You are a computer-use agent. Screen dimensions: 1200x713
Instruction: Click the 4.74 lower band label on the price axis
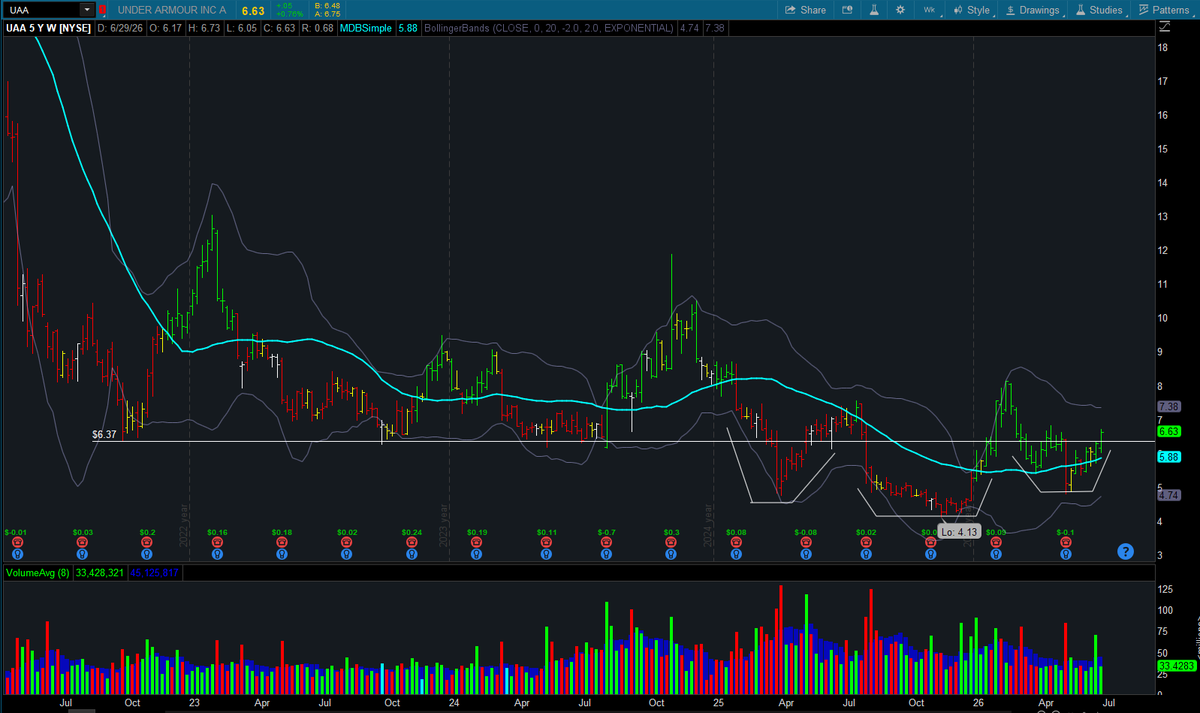[1171, 495]
